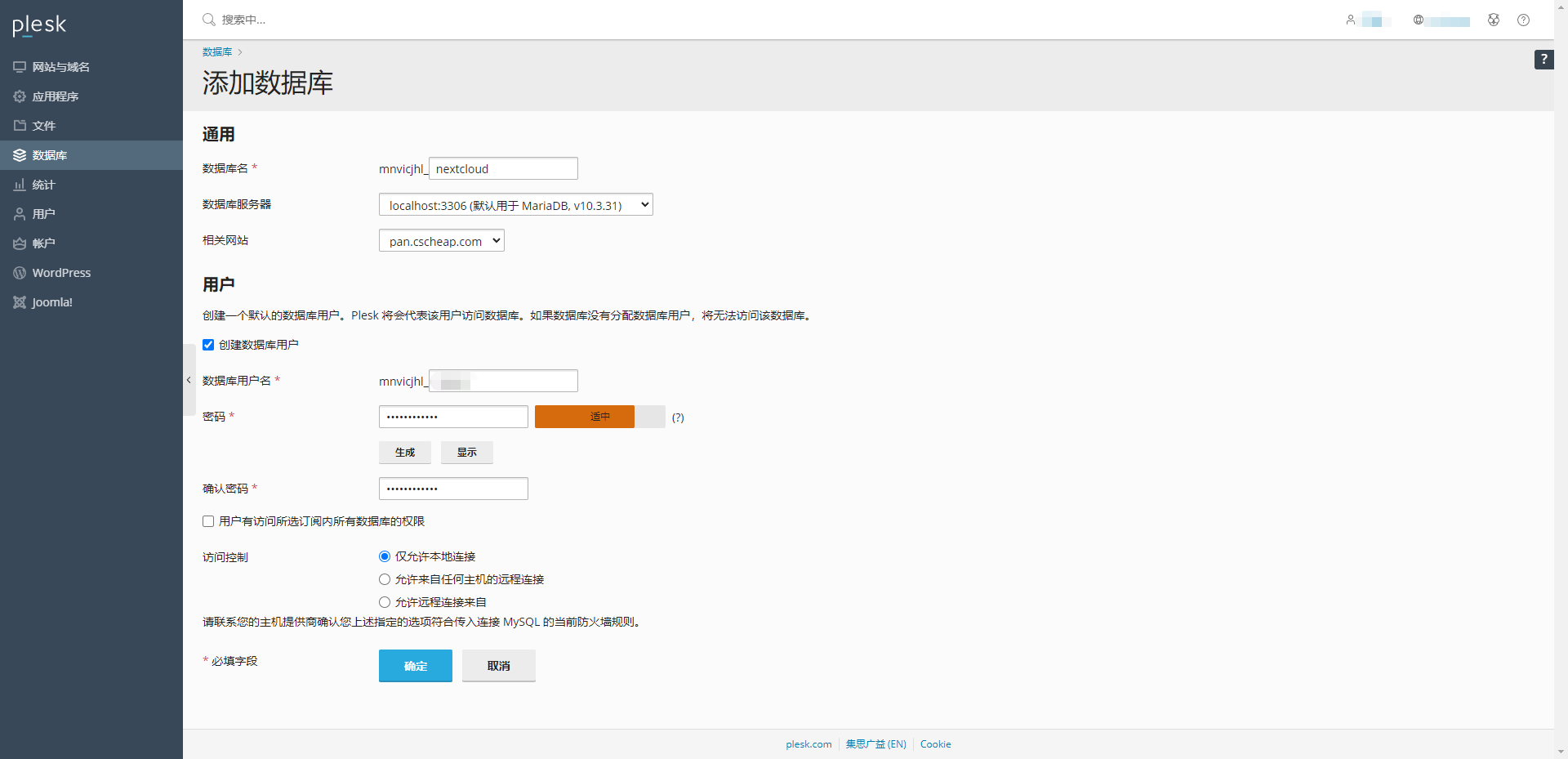Click the 数据库名 nextcloud input field
This screenshot has height=759, width=1568.
tap(503, 168)
